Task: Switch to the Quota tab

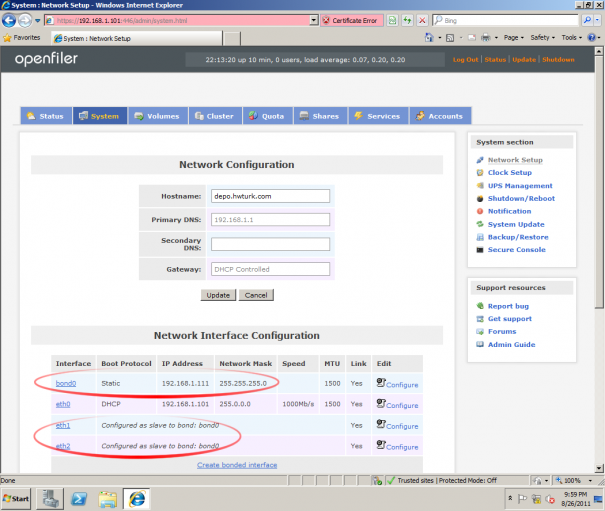Action: tap(267, 116)
